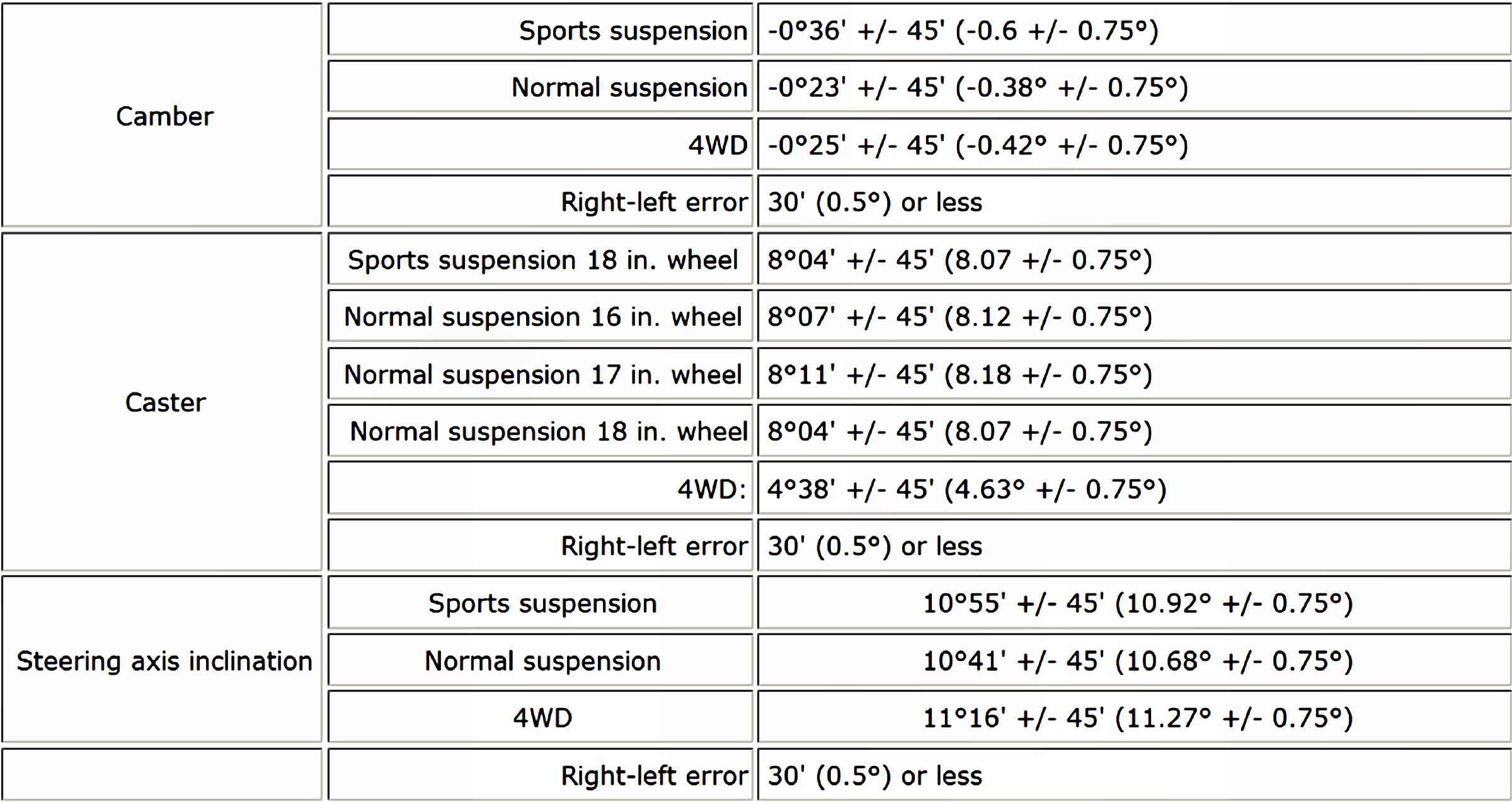Select the Normal suspension 18 in. wheel label
The height and width of the screenshot is (802, 1512).
point(548,432)
